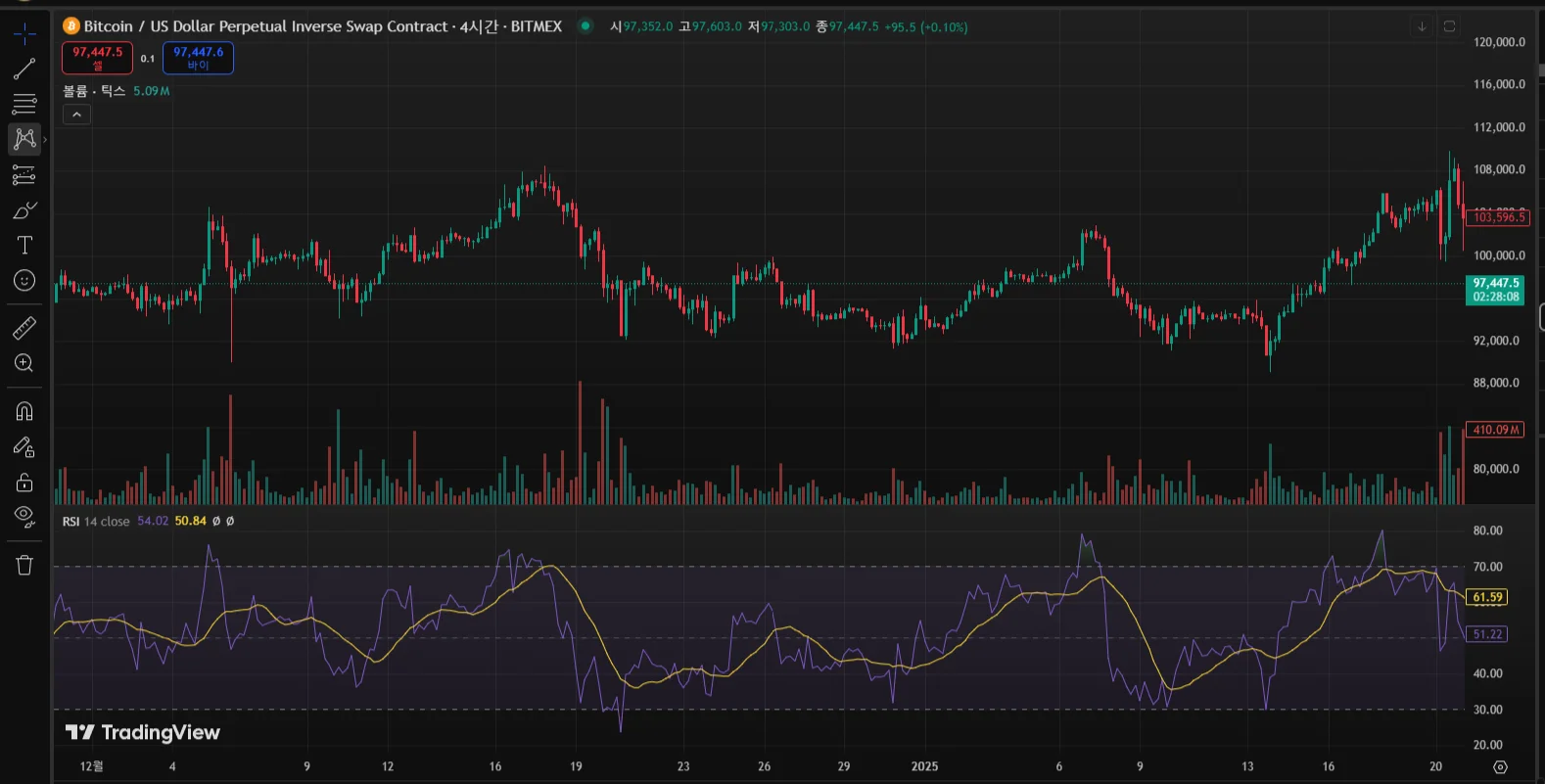Remove drawings using the trash icon
The image size is (1545, 784).
(x=24, y=565)
